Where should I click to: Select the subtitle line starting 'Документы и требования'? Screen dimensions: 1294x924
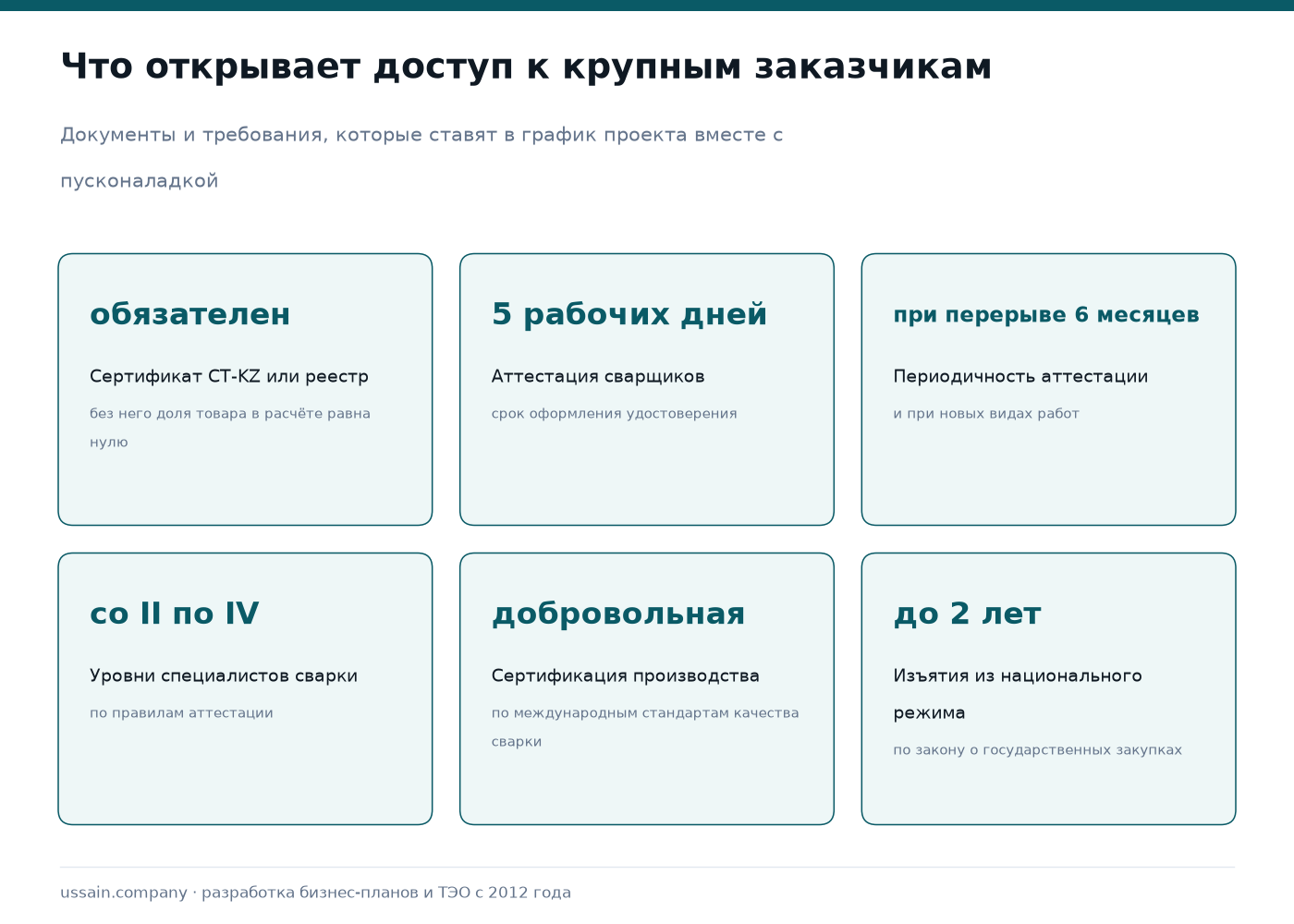coord(421,135)
